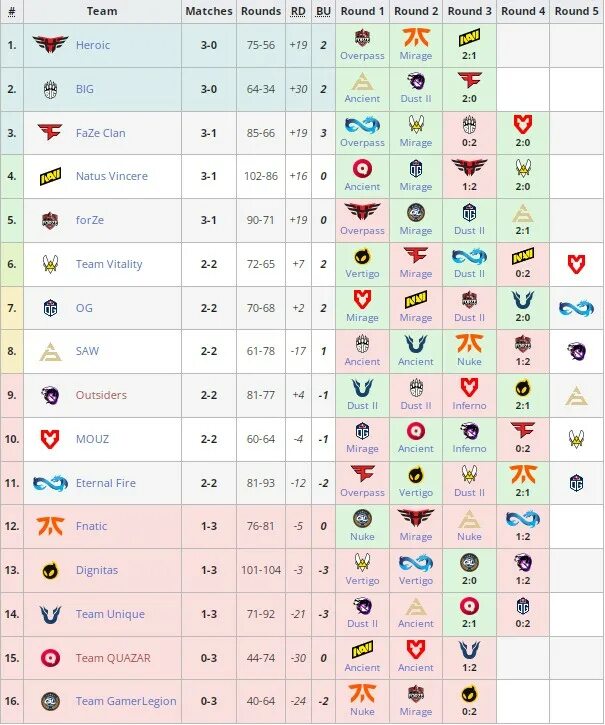Click the MOUZ logo in Vitality's Round 5 cell
Screen dimensions: 605x725
(576, 264)
